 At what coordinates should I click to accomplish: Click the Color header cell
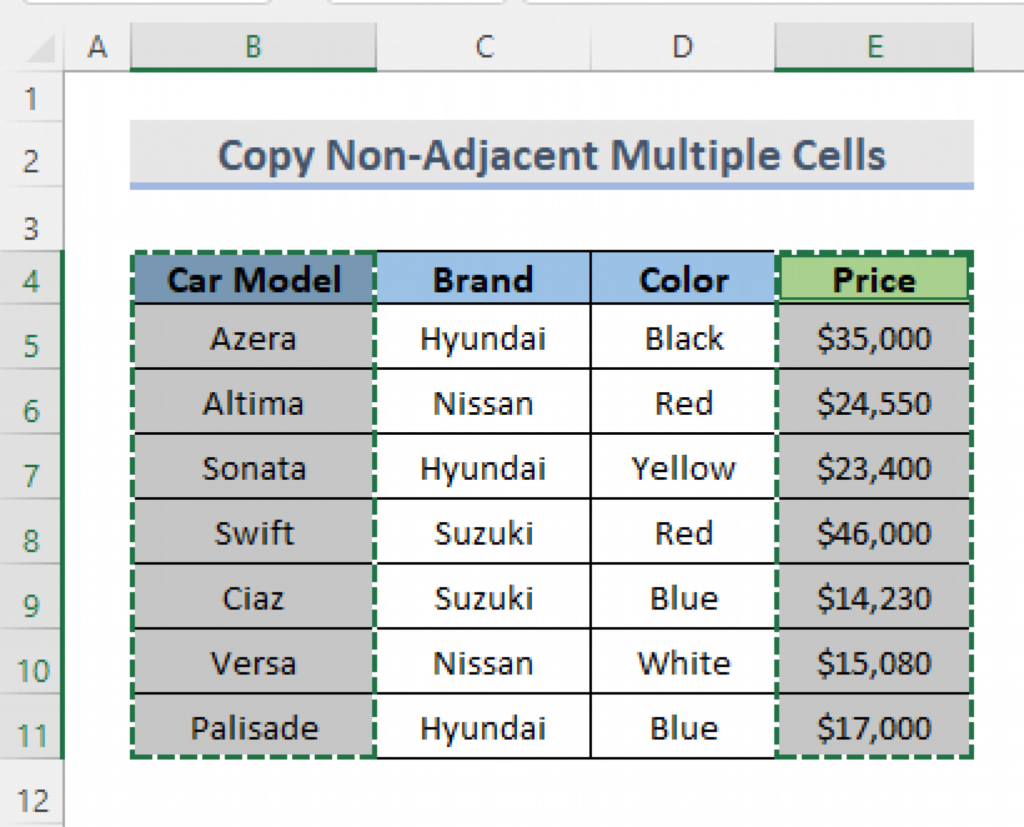point(683,279)
